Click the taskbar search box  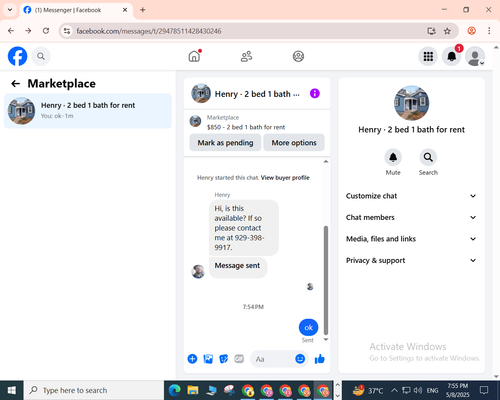(x=94, y=390)
